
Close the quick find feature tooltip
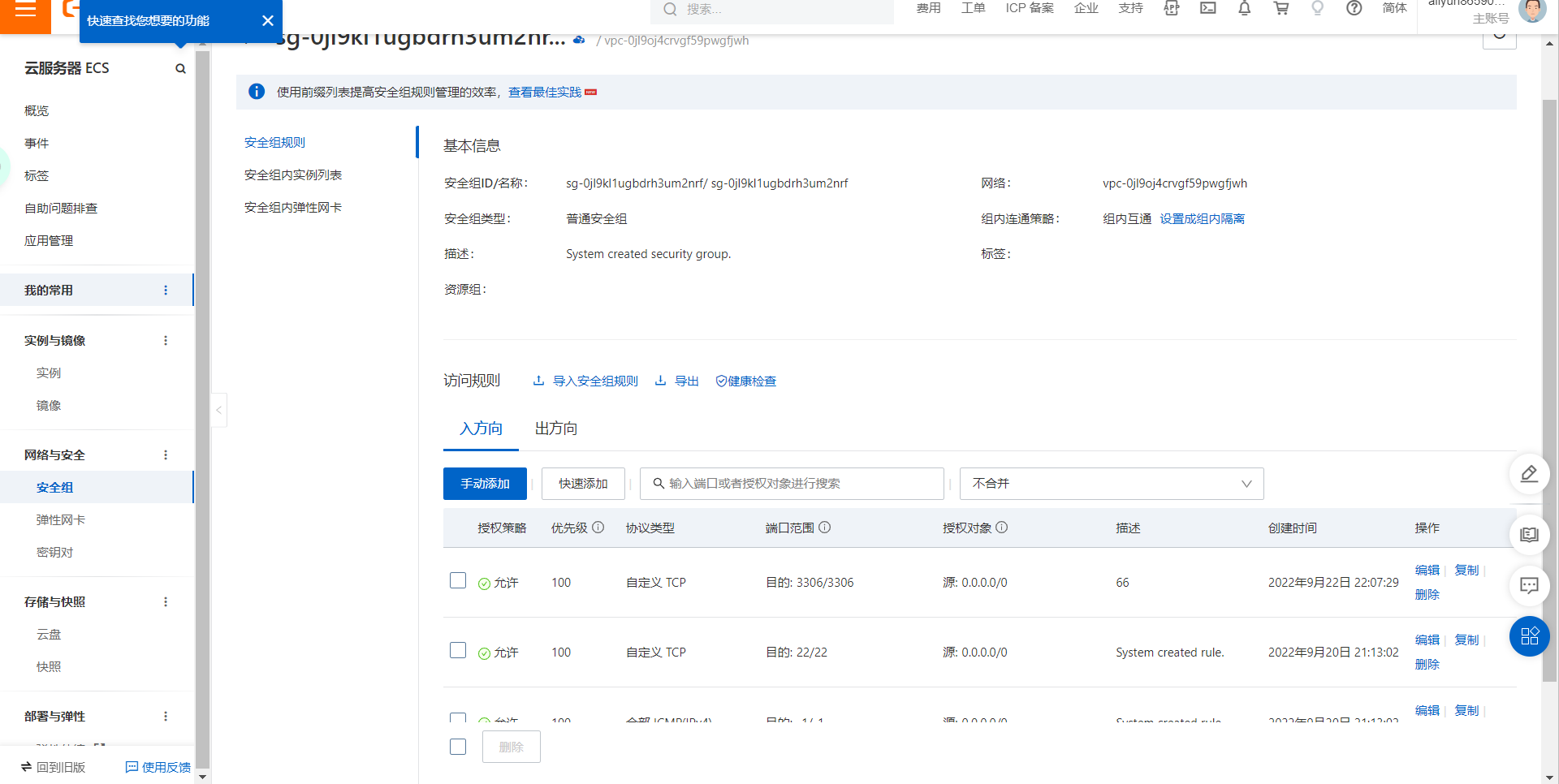[x=268, y=21]
